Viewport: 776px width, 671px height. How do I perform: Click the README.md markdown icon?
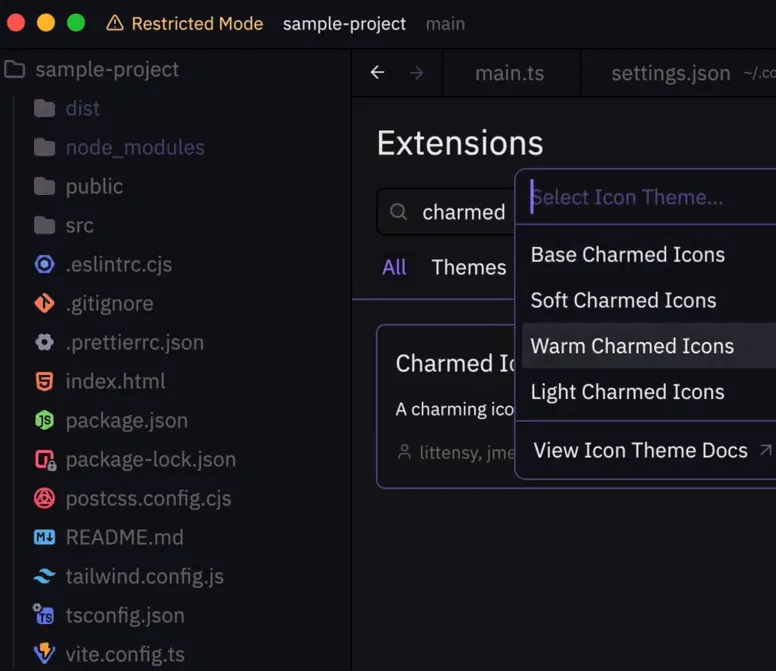[x=45, y=537]
